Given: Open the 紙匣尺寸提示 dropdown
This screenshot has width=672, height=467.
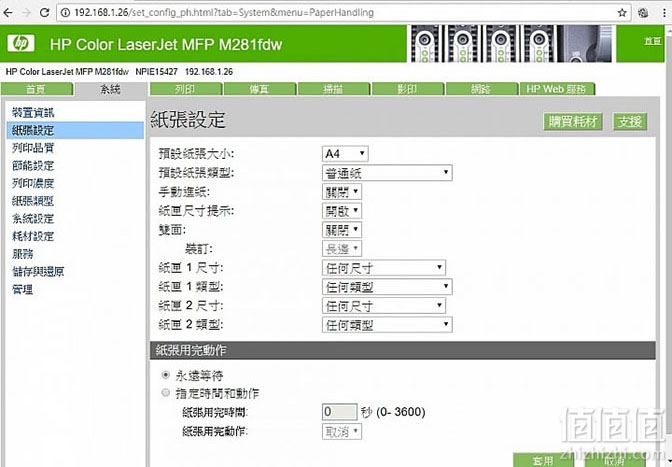Looking at the screenshot, I should [342, 211].
